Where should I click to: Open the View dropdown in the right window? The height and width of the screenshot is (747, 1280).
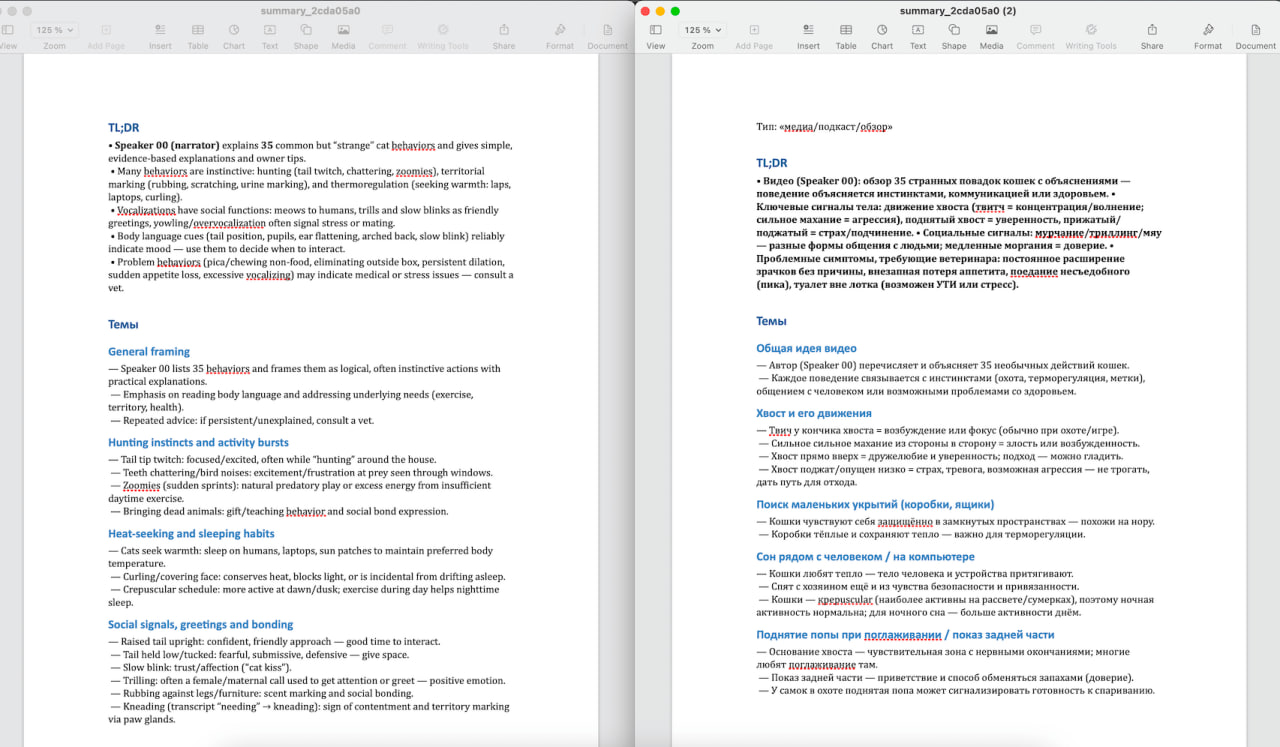coord(656,30)
